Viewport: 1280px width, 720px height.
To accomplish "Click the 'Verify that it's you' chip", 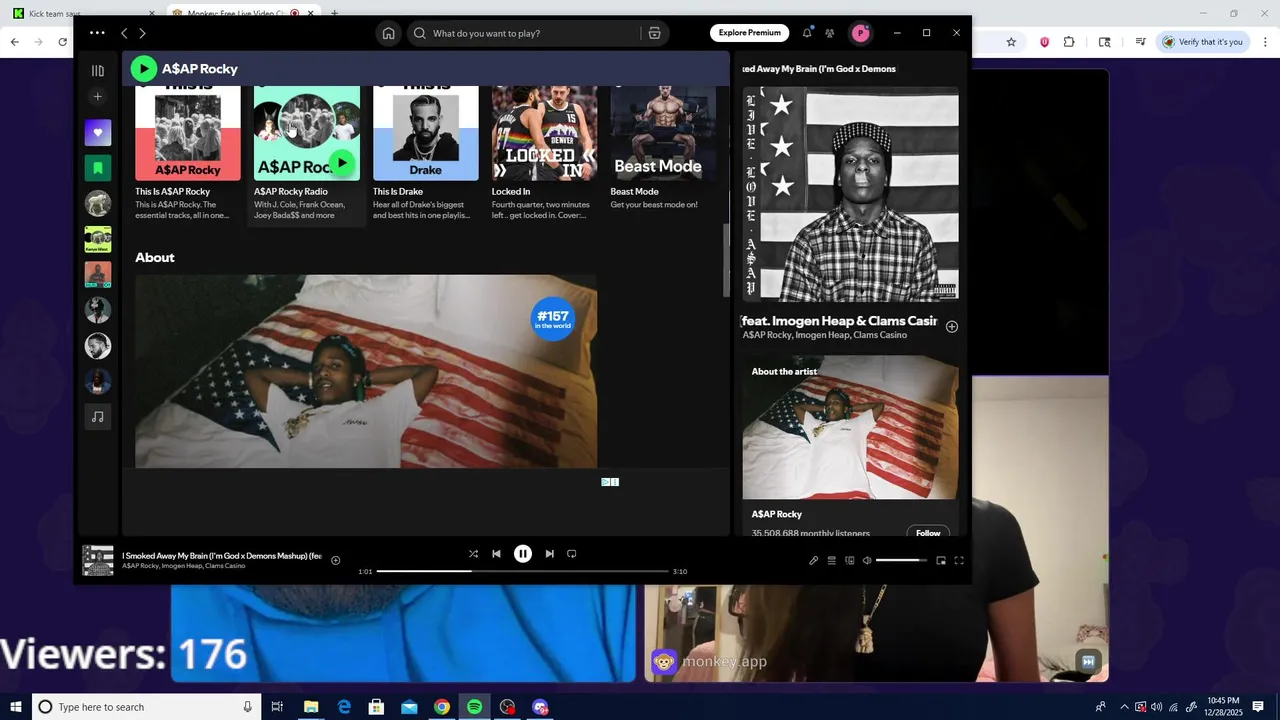I will pos(1202,42).
